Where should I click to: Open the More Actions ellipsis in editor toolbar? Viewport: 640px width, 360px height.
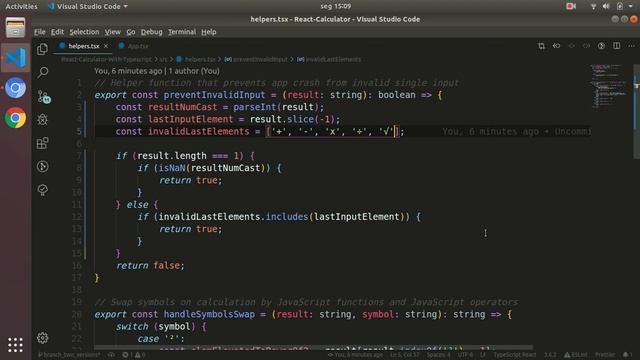click(631, 46)
